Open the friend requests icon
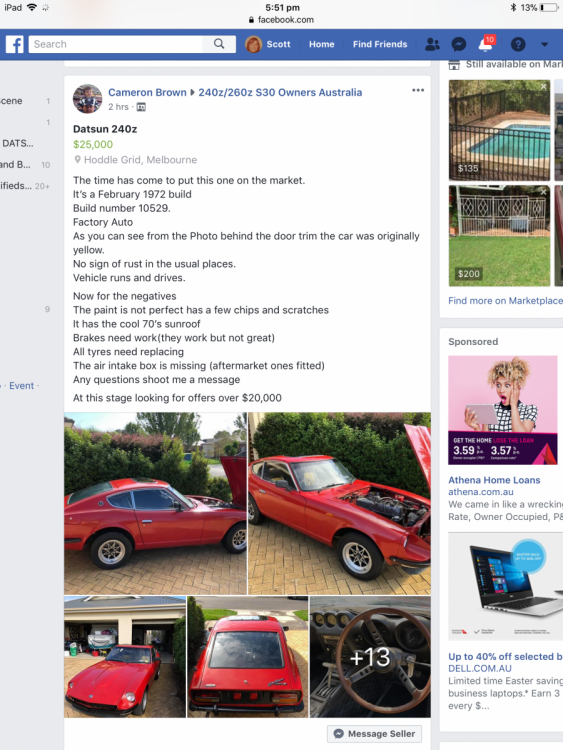This screenshot has width=563, height=750. 432,44
